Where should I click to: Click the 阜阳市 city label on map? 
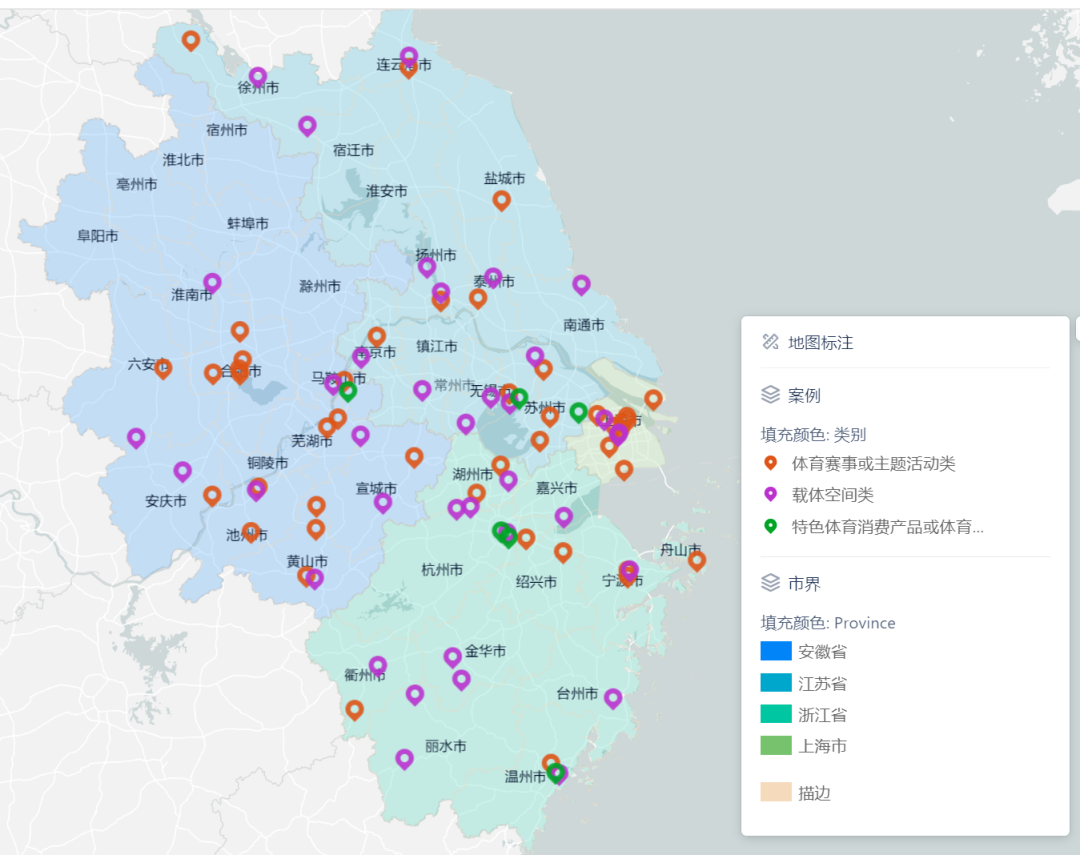(98, 236)
